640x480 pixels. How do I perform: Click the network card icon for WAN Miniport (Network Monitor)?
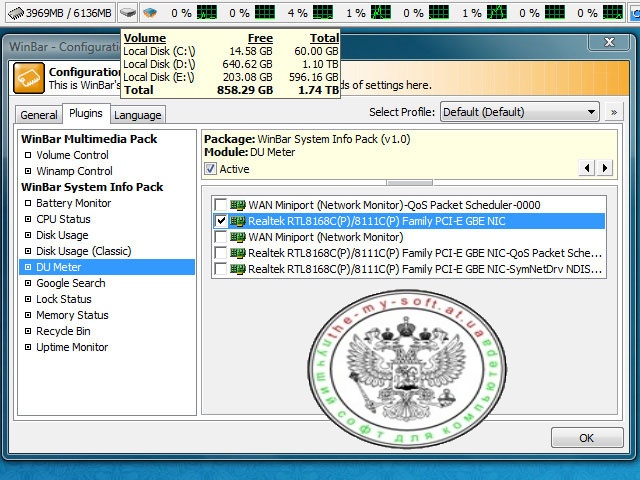(x=237, y=237)
